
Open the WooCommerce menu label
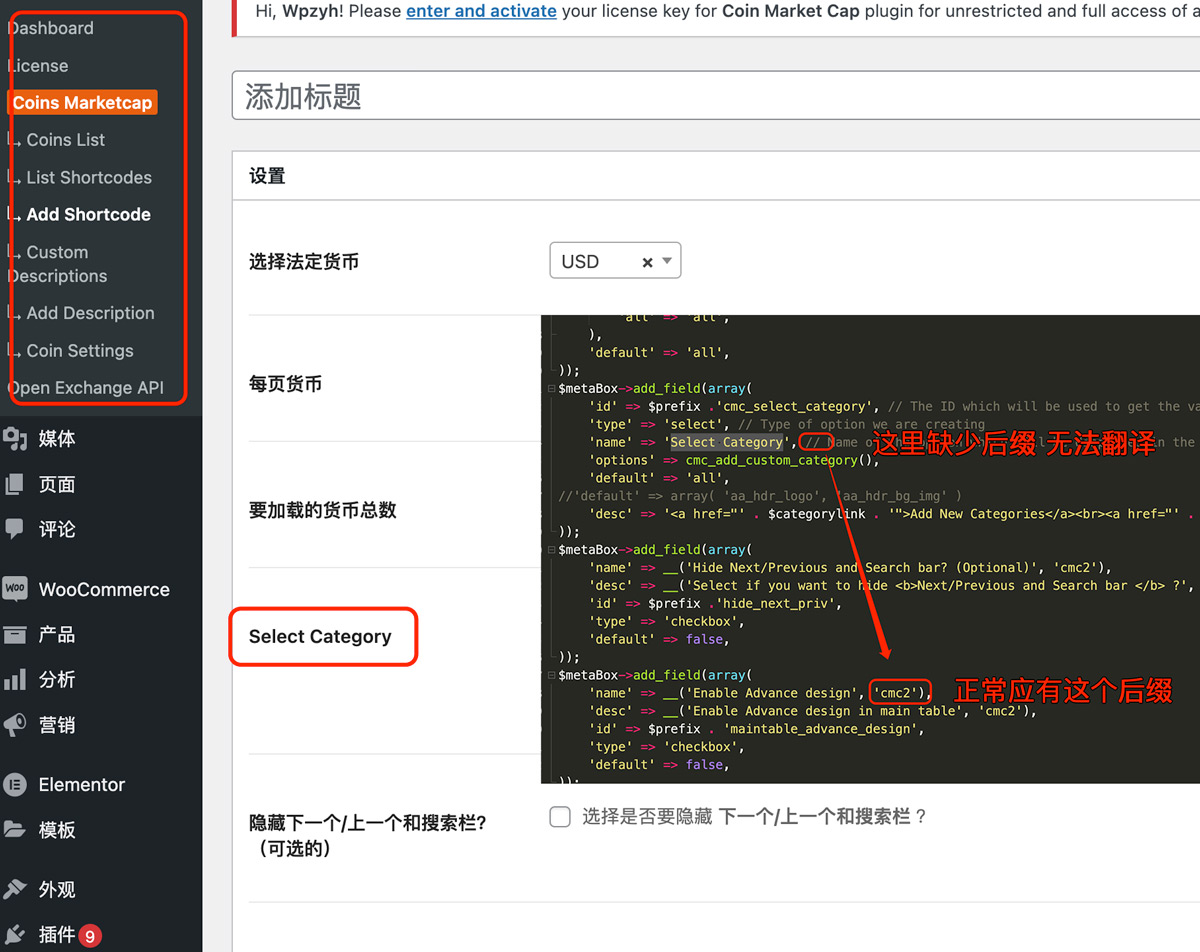click(104, 590)
